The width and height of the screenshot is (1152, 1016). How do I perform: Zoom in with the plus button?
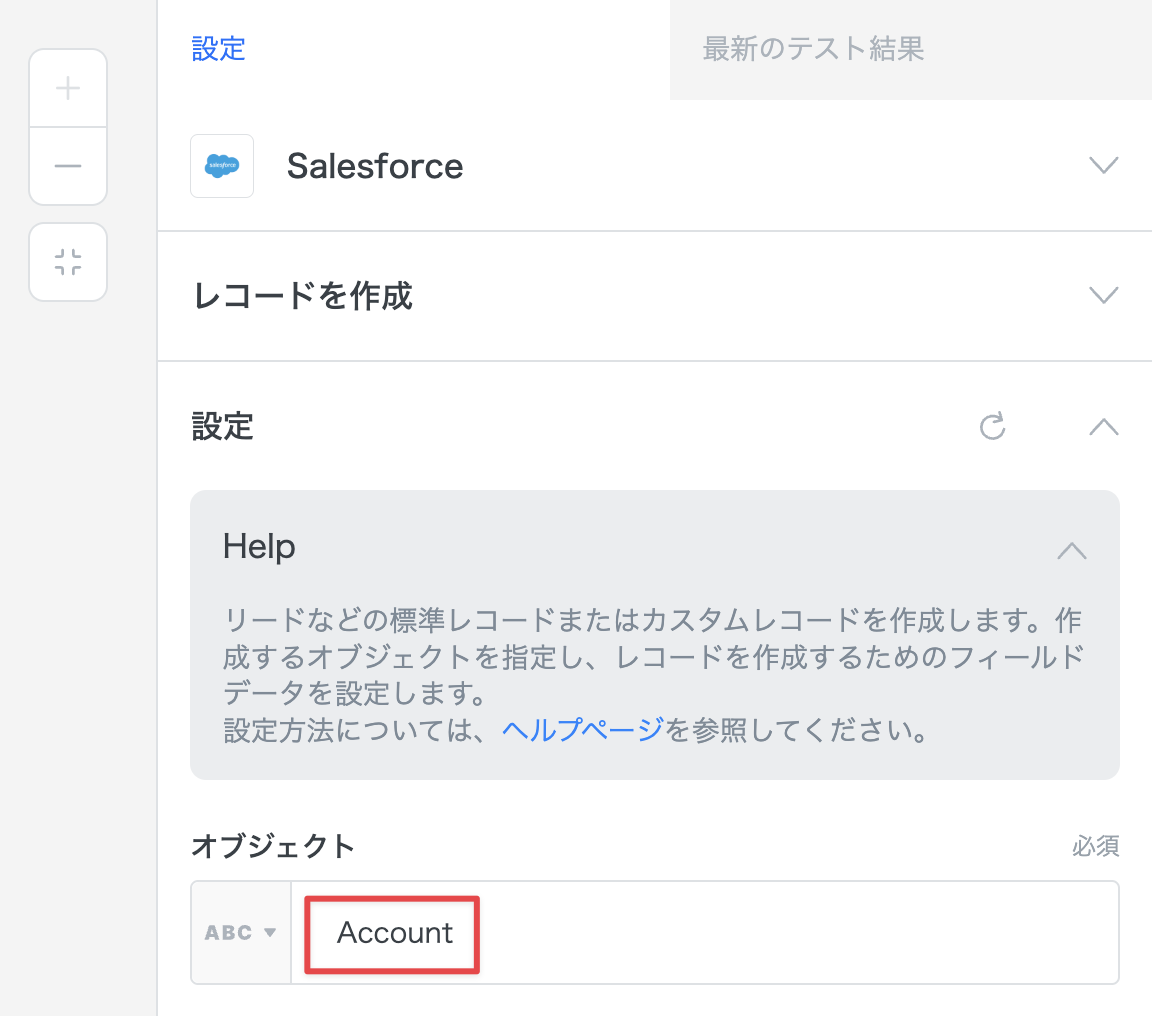tap(68, 89)
